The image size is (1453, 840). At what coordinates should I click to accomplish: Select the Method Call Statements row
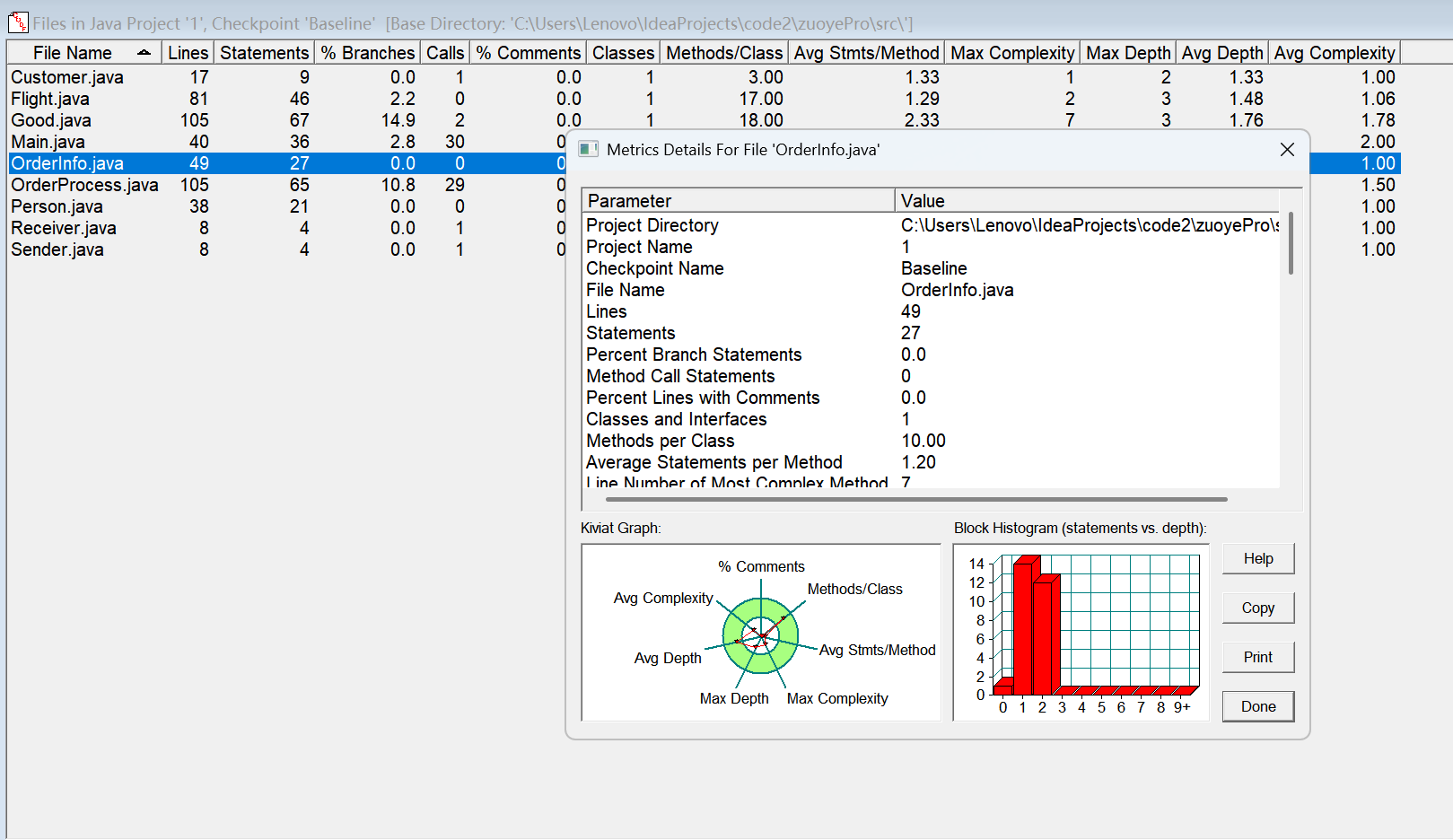tap(932, 376)
